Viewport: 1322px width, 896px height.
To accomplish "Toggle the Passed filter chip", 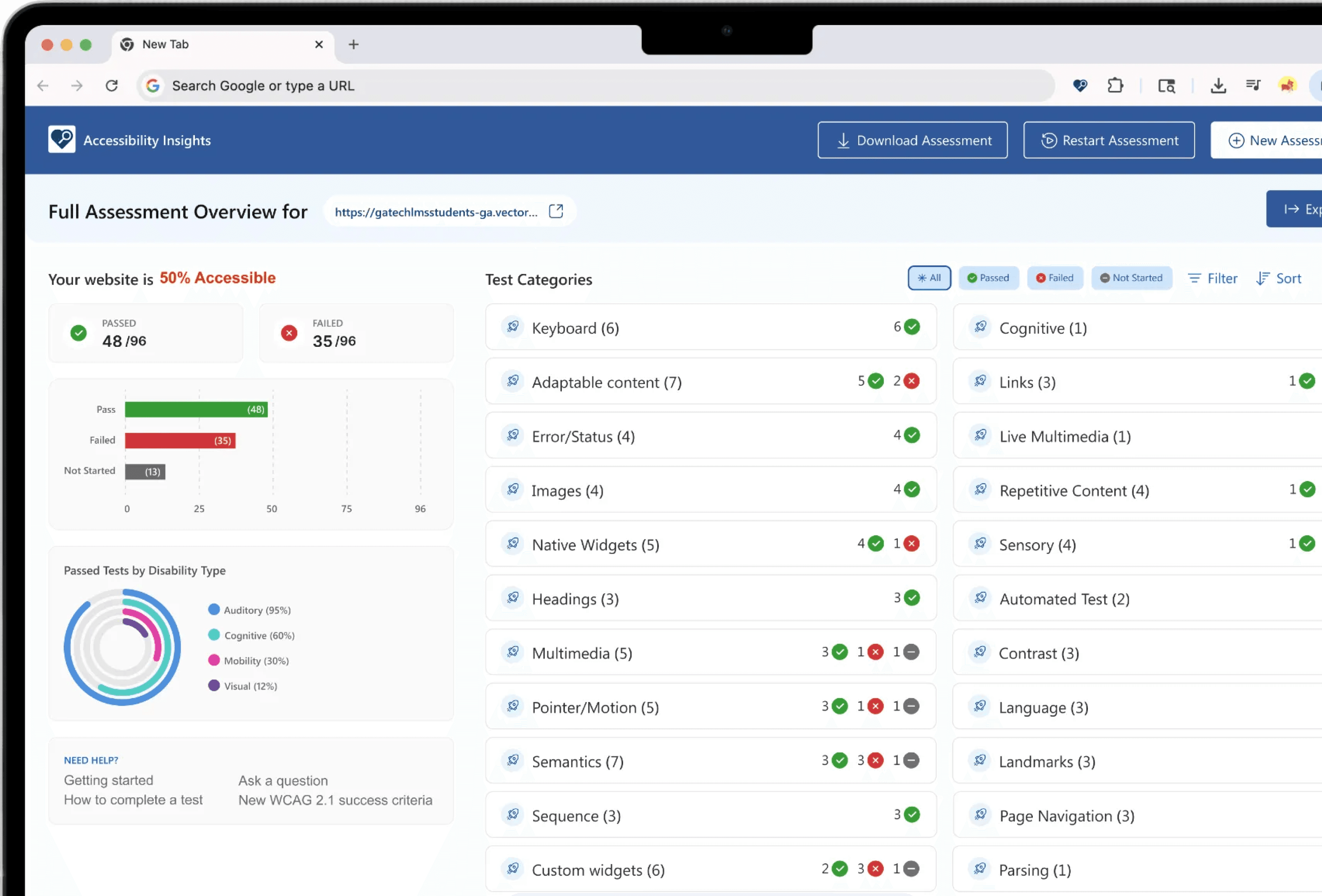I will point(988,278).
